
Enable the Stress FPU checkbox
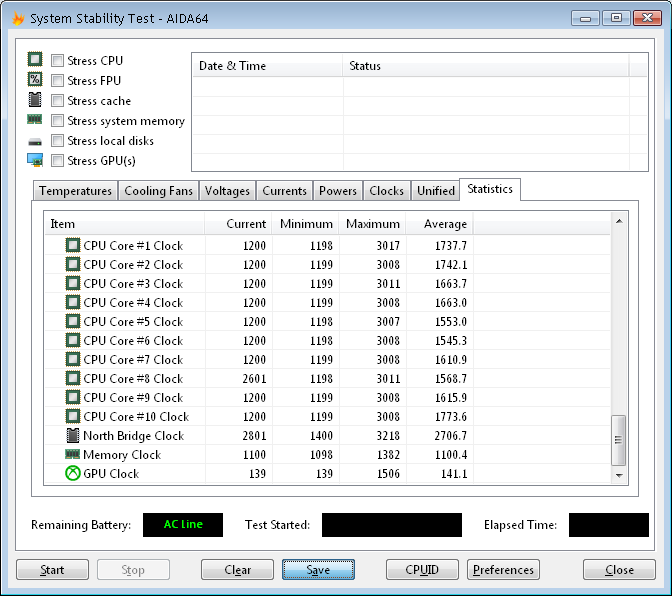pos(57,81)
